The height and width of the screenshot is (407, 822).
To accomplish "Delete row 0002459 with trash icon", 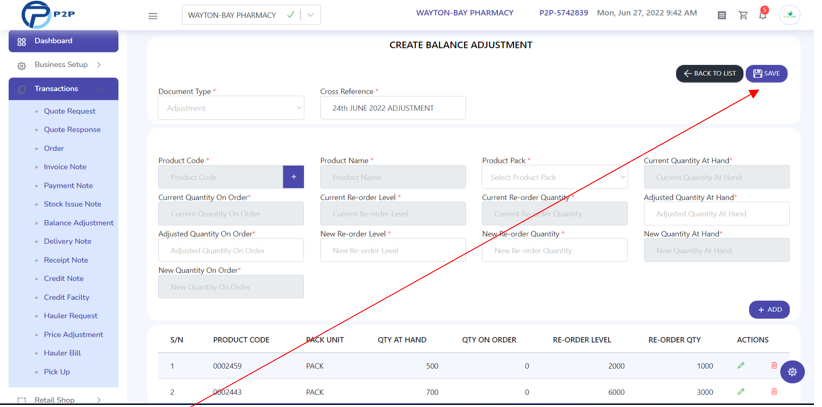I will [774, 366].
